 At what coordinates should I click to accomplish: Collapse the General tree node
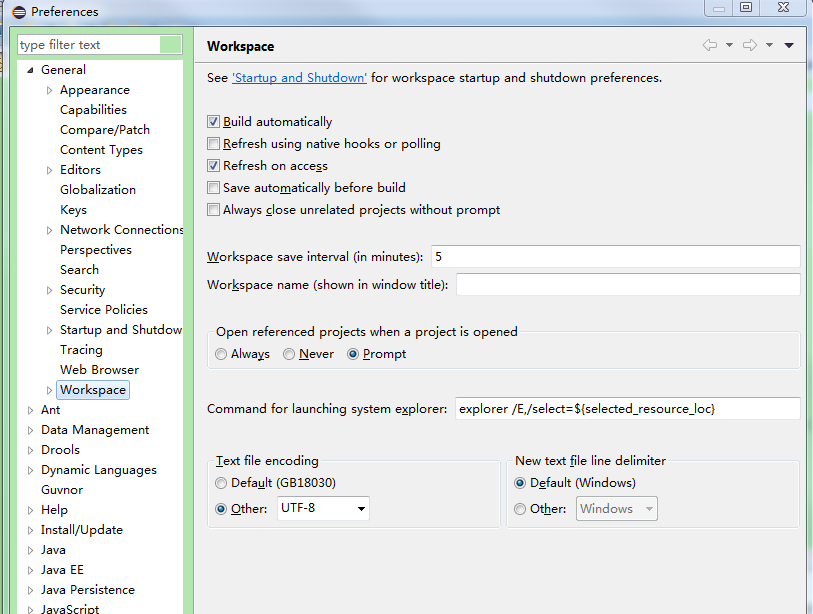pos(30,70)
